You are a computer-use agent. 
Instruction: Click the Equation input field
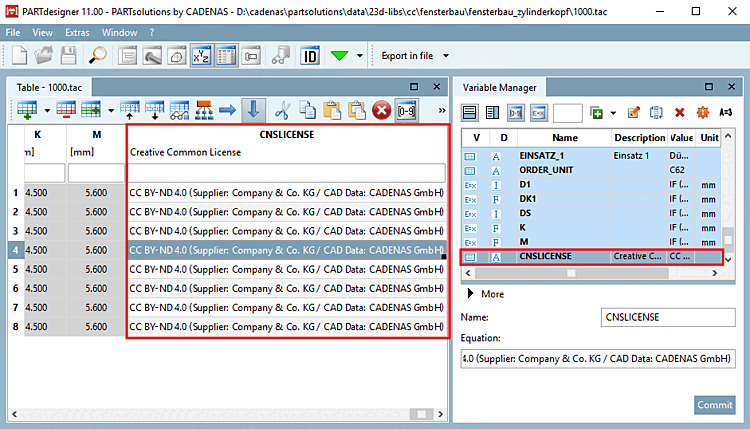(598, 359)
